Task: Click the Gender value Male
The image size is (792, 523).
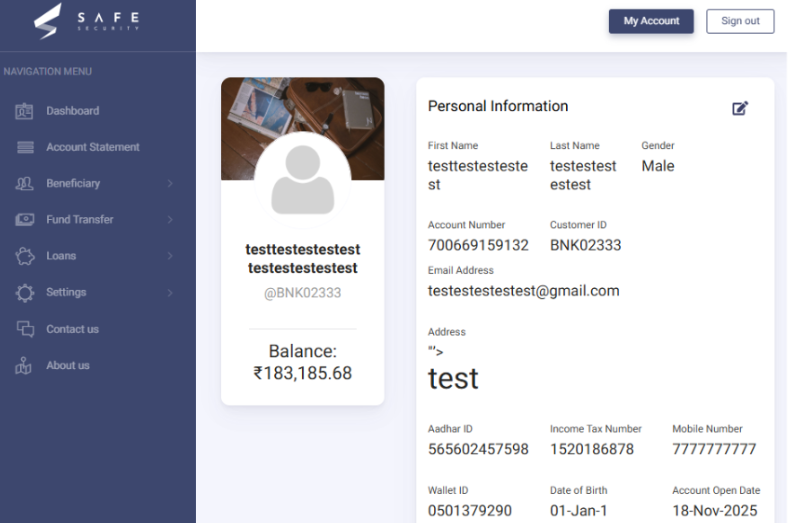Action: (x=658, y=166)
